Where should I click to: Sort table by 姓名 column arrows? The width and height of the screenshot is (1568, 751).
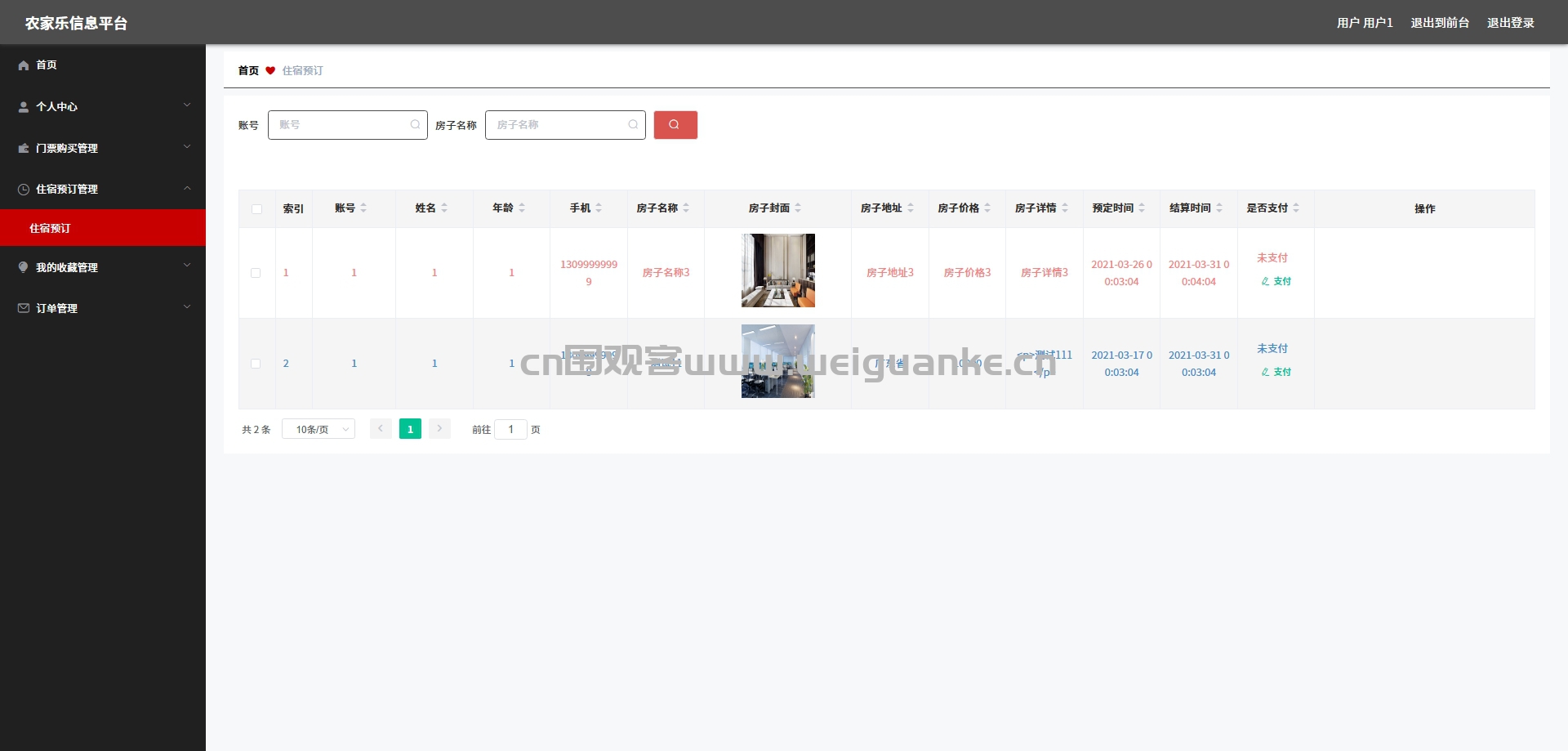pyautogui.click(x=444, y=208)
